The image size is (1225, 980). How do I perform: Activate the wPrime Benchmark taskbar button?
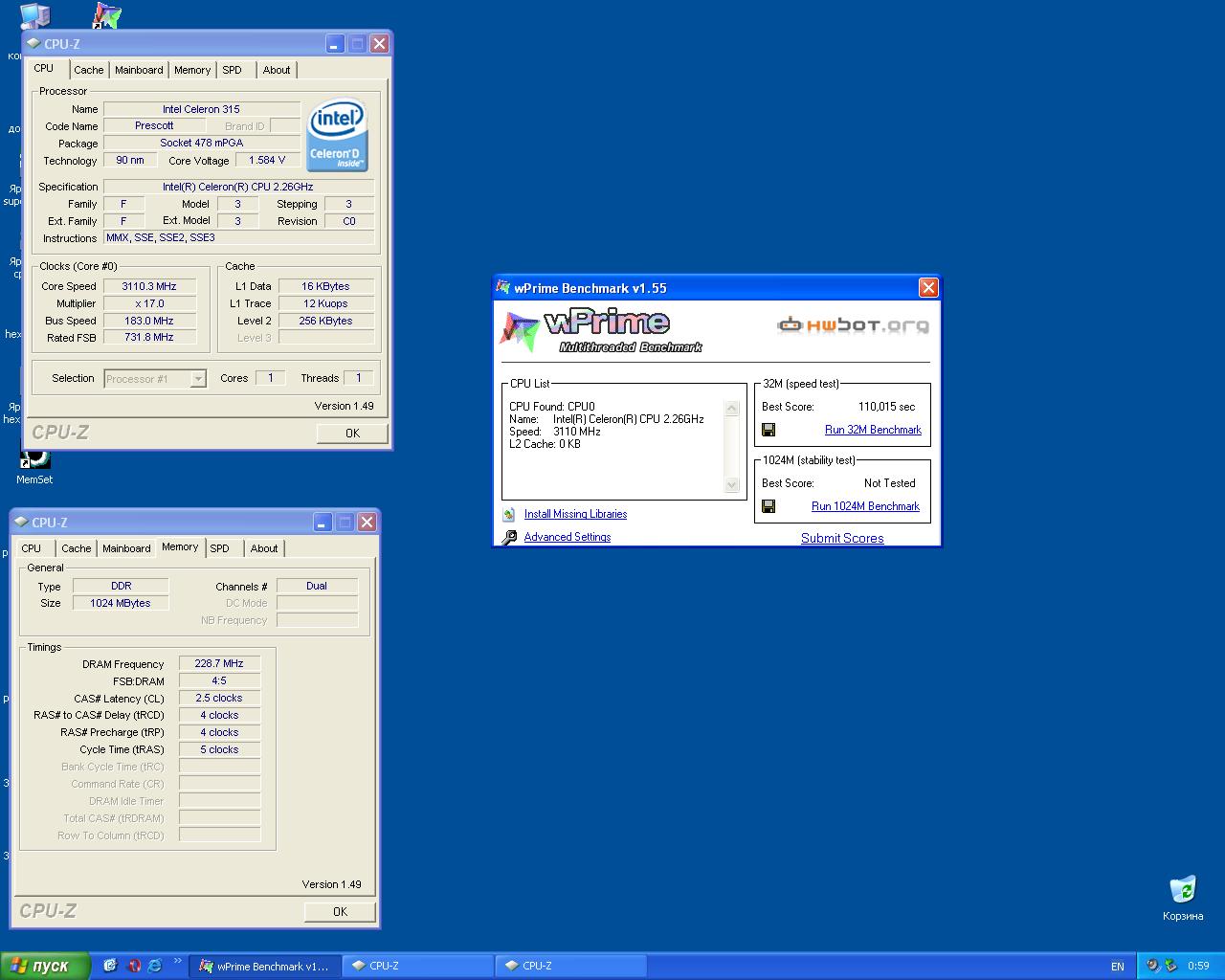coord(264,966)
